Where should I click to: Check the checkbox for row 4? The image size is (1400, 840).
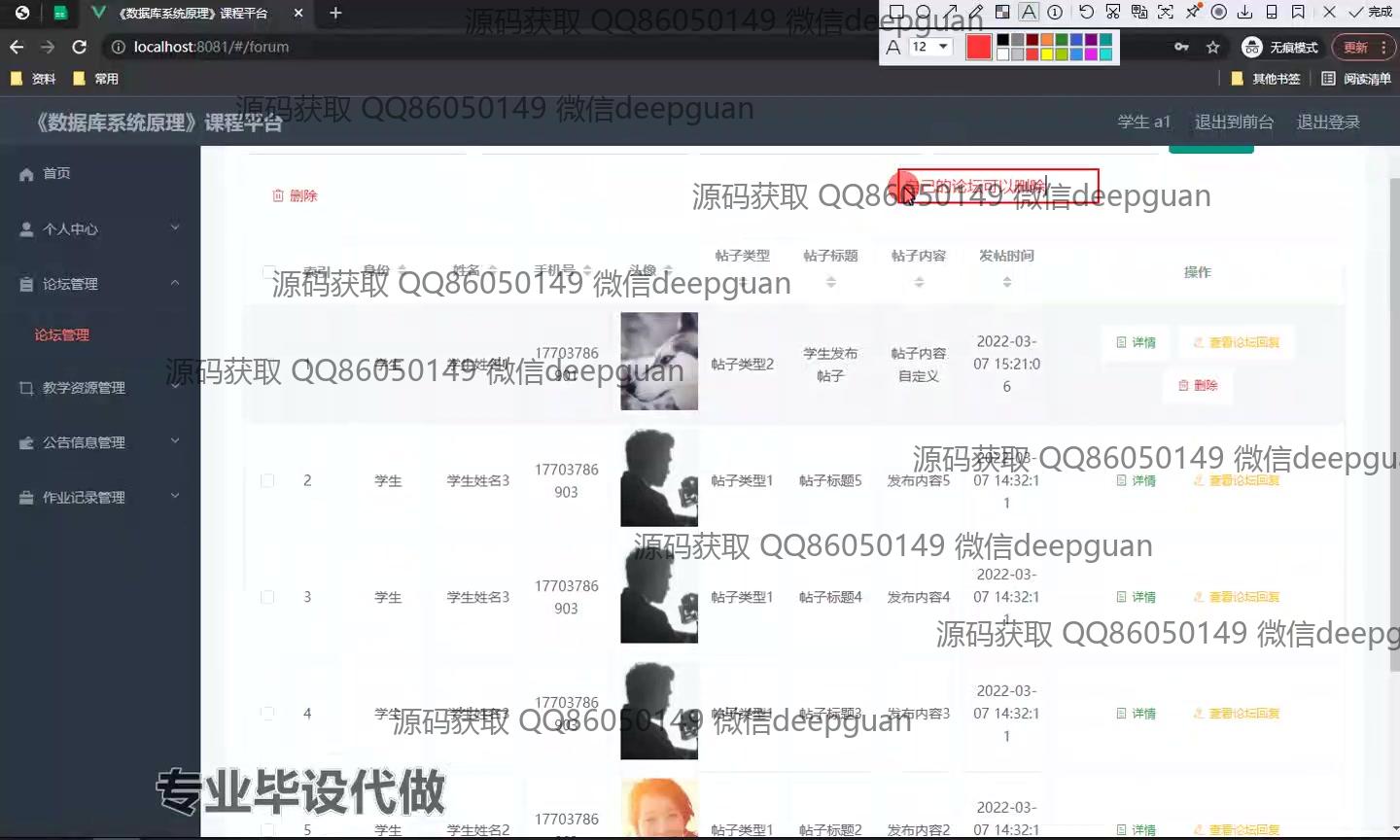coord(267,713)
